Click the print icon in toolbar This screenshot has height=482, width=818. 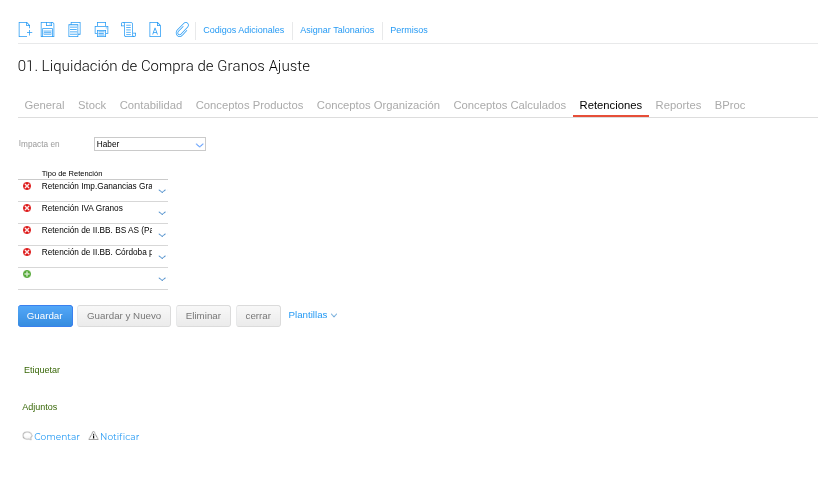click(x=101, y=30)
